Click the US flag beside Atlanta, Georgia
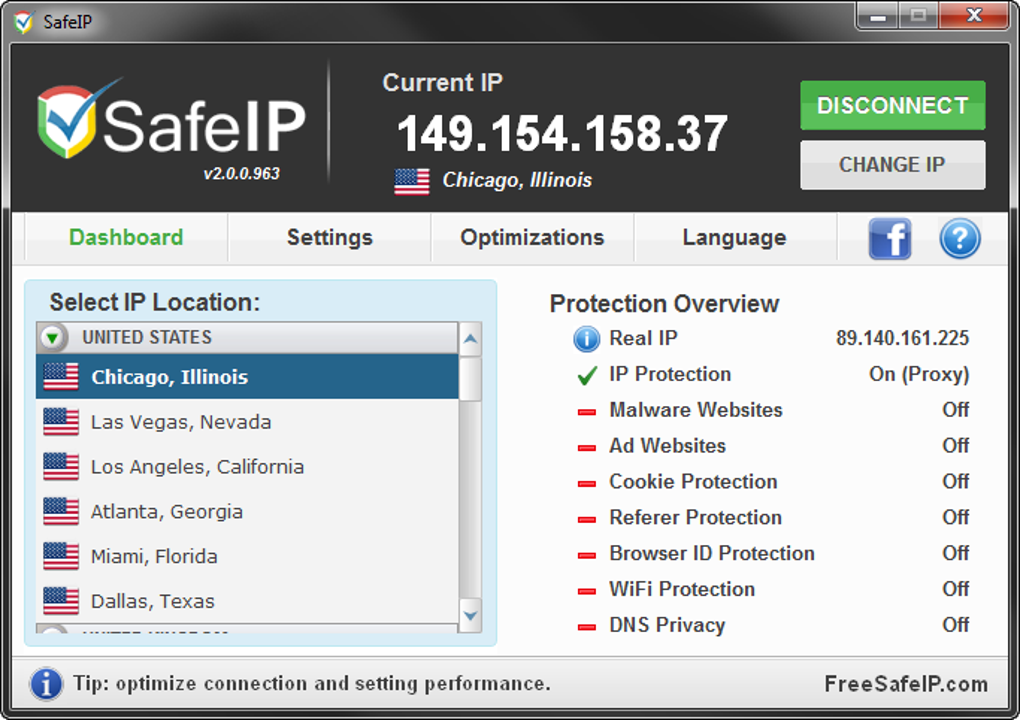The image size is (1020, 720). (x=61, y=511)
